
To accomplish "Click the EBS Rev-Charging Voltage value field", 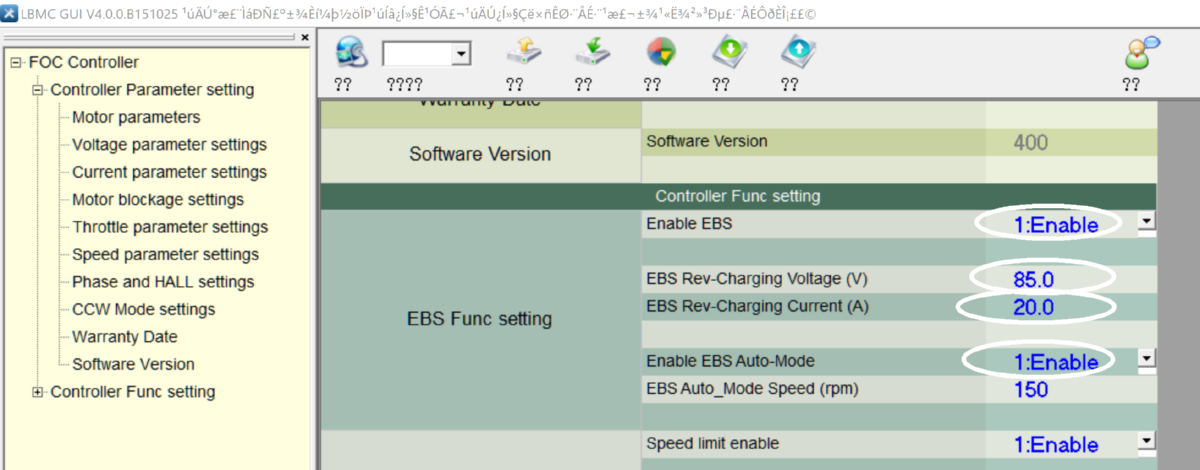I will pos(1033,277).
